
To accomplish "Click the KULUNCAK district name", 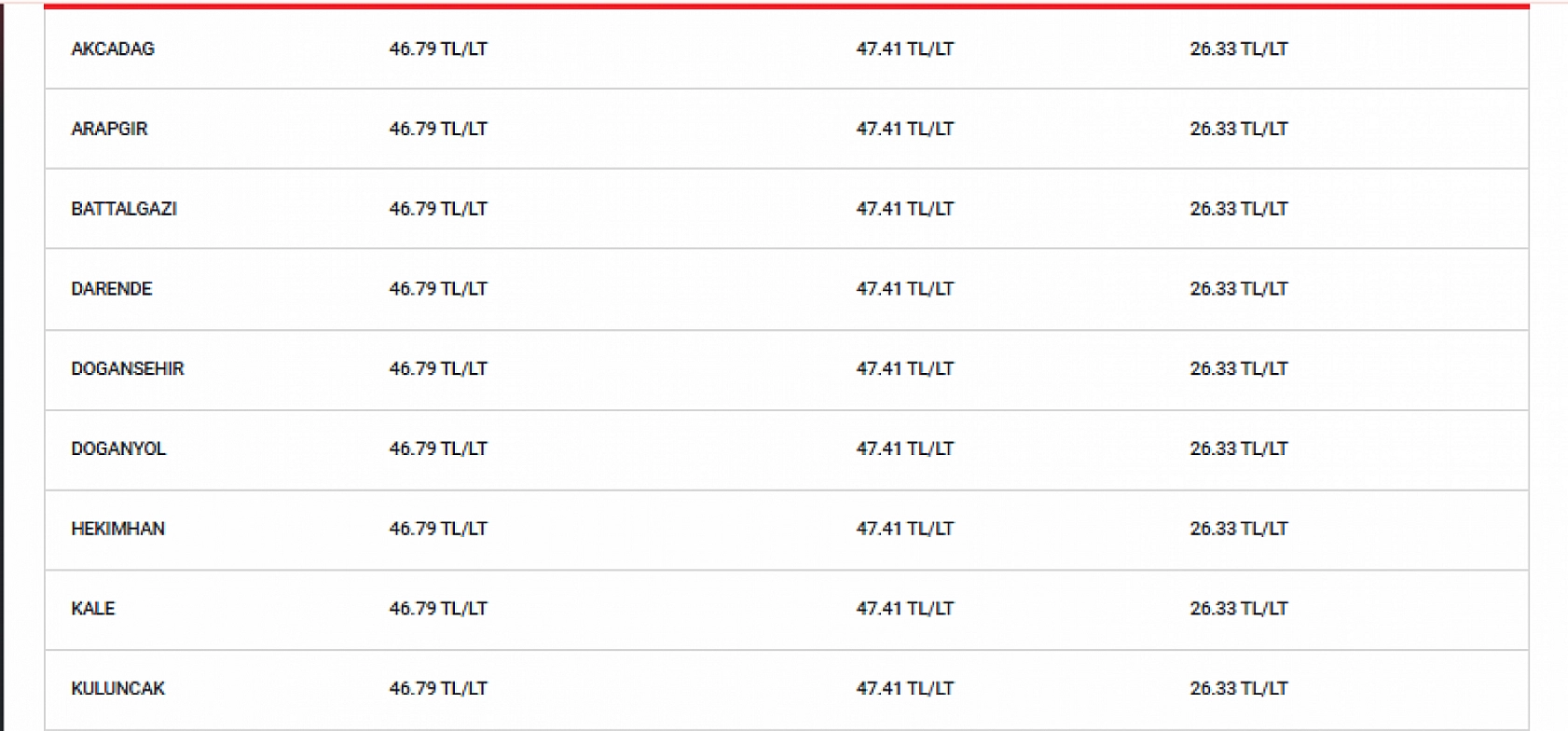I will 117,689.
